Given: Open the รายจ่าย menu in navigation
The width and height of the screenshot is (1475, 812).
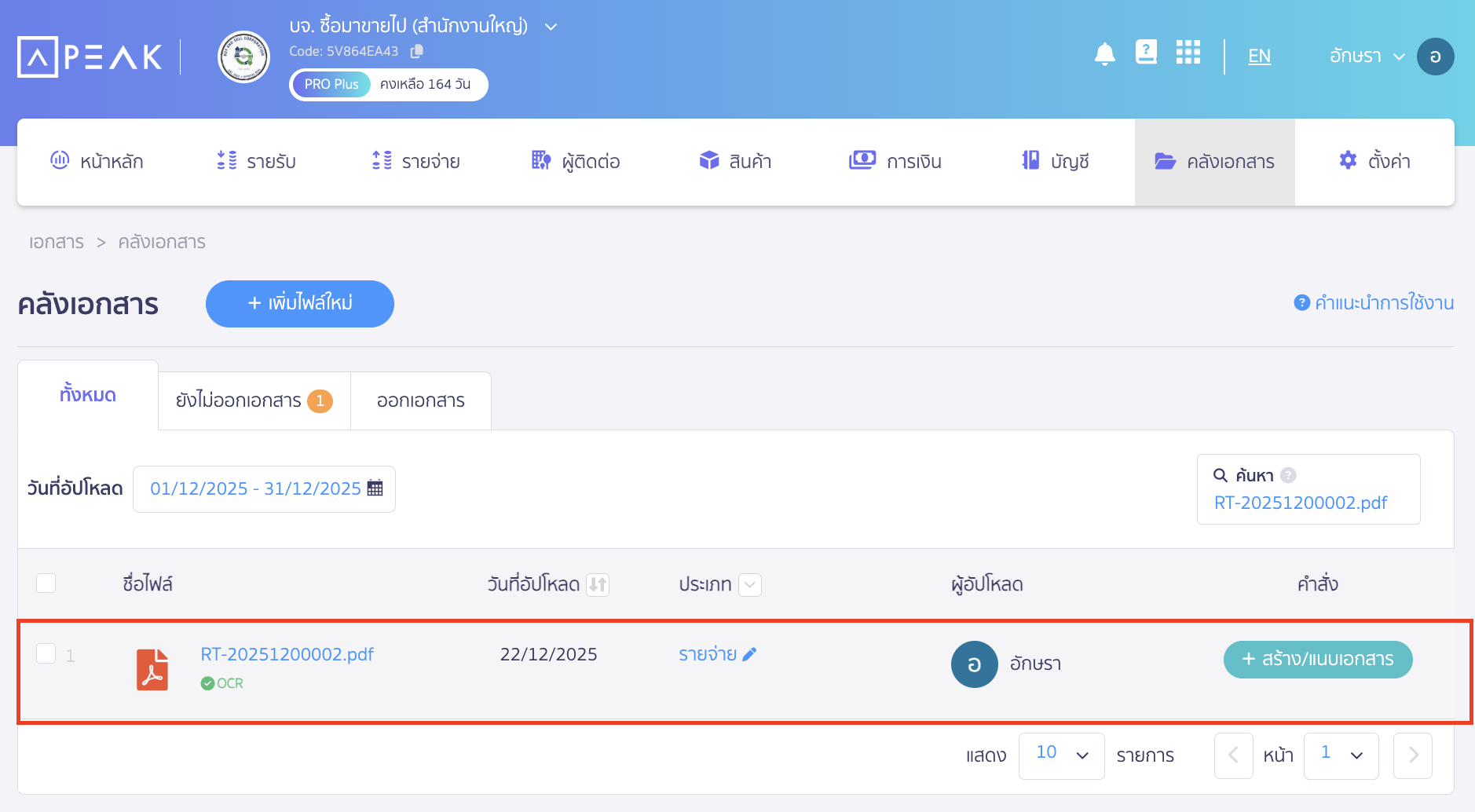Looking at the screenshot, I should point(416,162).
